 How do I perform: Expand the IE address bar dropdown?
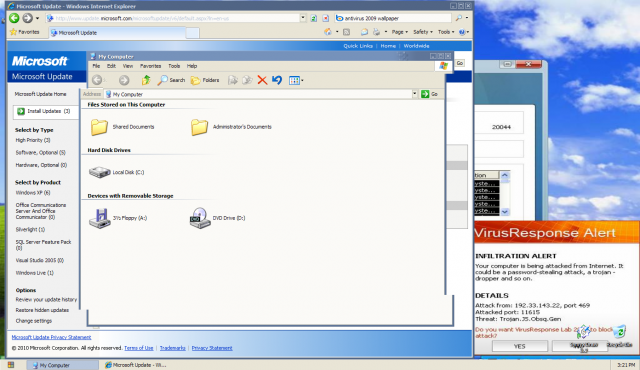303,18
